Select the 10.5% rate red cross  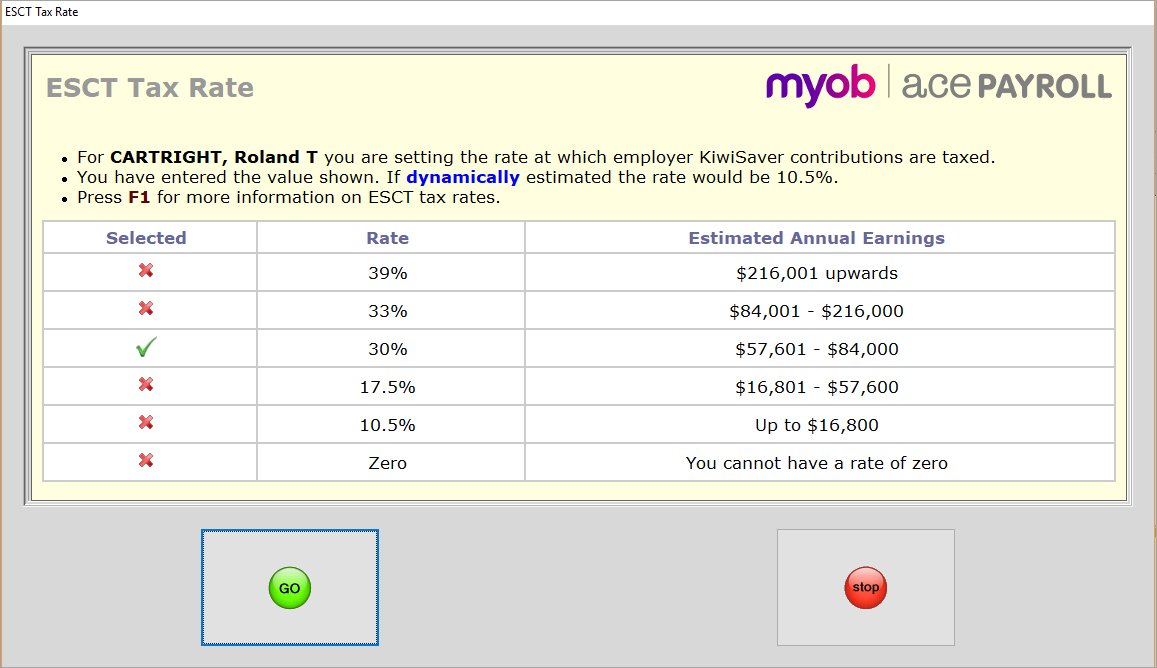tap(146, 424)
